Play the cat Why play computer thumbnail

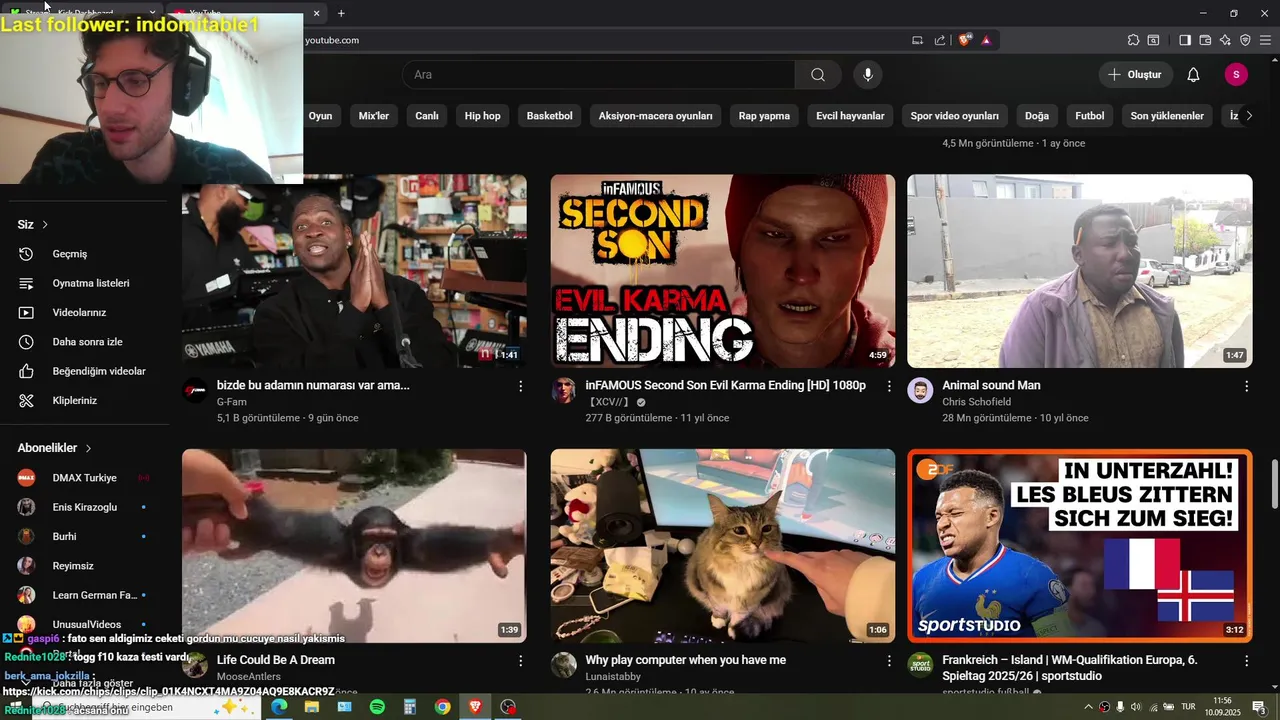point(723,546)
